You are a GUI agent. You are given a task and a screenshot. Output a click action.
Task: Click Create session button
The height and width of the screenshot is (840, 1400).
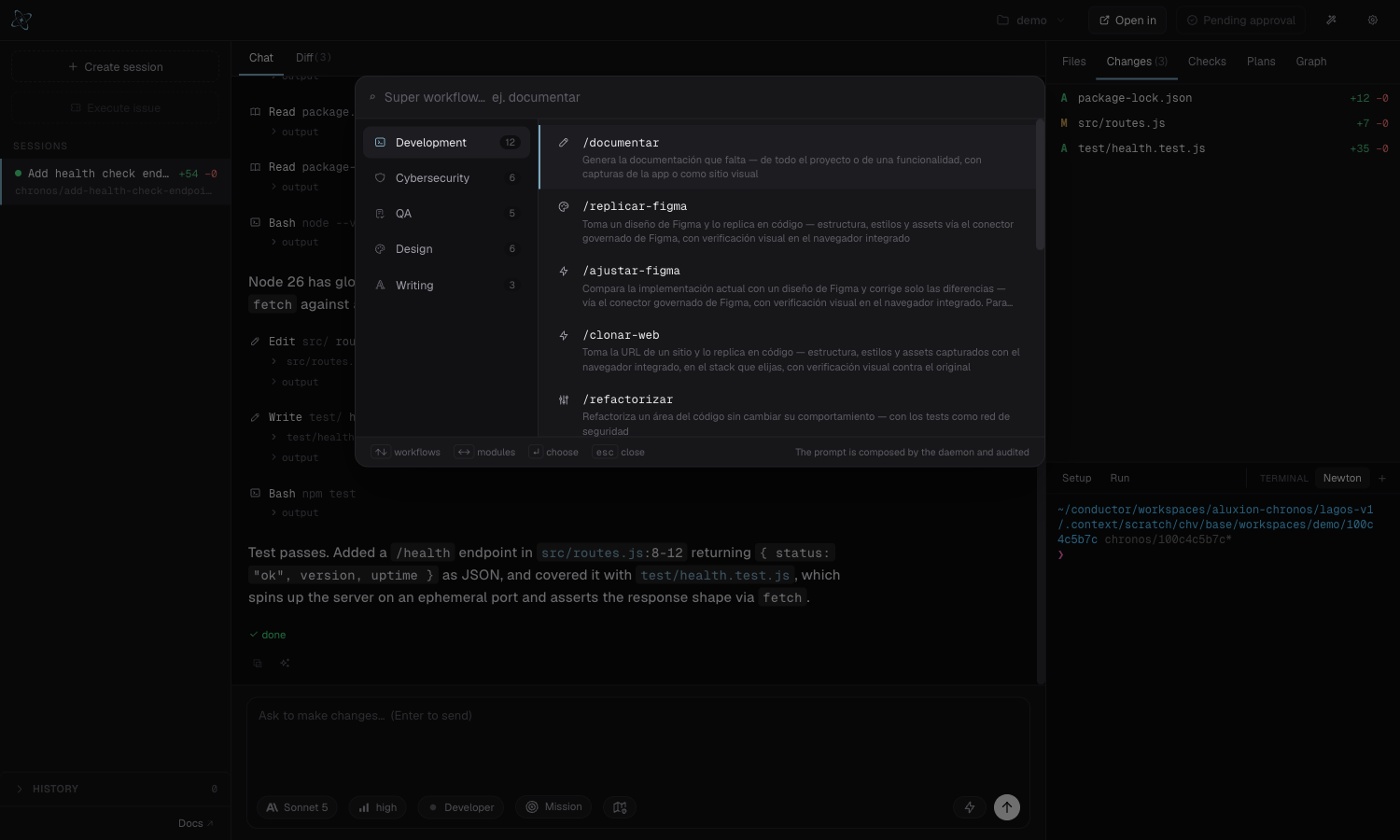pos(115,67)
